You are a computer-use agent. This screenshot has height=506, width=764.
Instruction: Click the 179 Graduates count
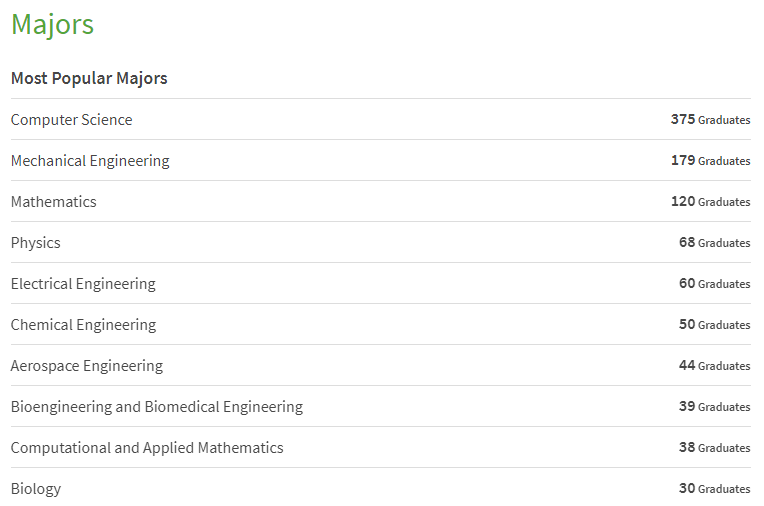[710, 160]
